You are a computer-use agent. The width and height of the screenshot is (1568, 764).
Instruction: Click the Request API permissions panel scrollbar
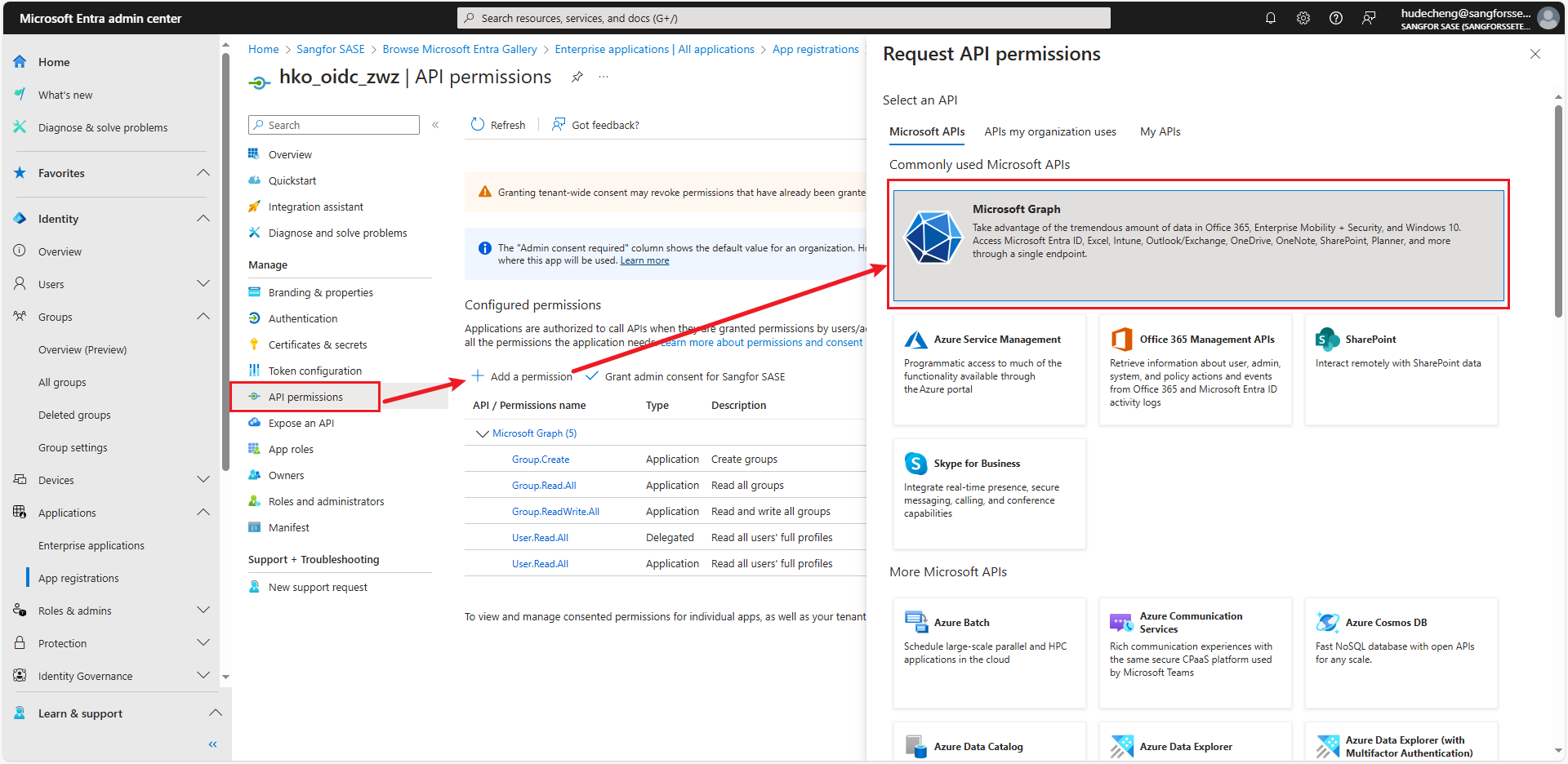point(1558,211)
